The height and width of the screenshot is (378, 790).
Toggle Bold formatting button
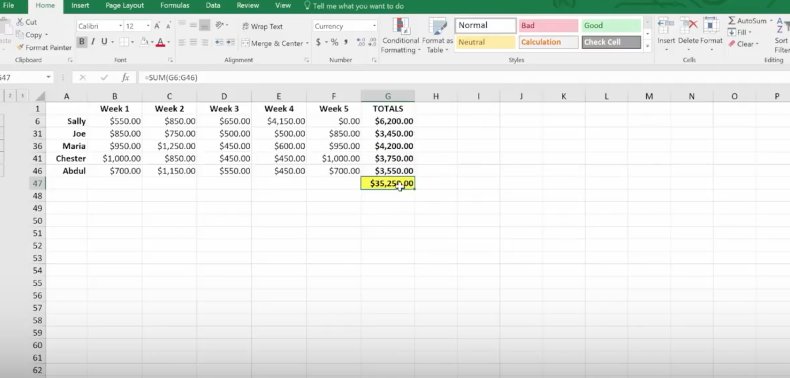[82, 42]
